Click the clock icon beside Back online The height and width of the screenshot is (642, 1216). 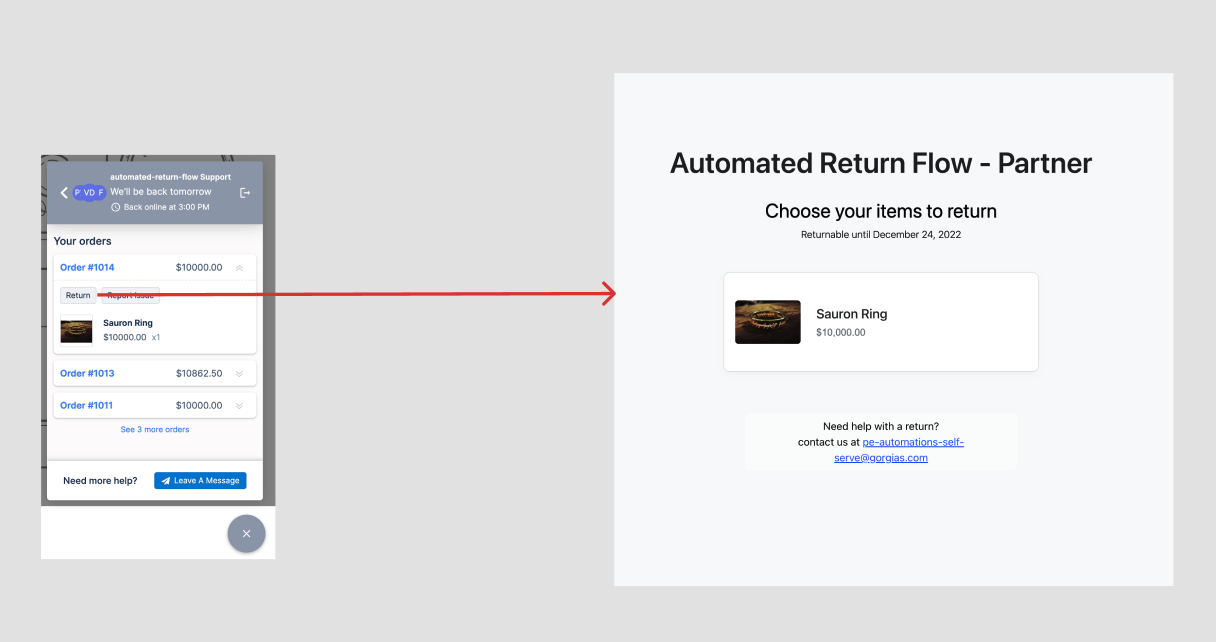point(115,207)
